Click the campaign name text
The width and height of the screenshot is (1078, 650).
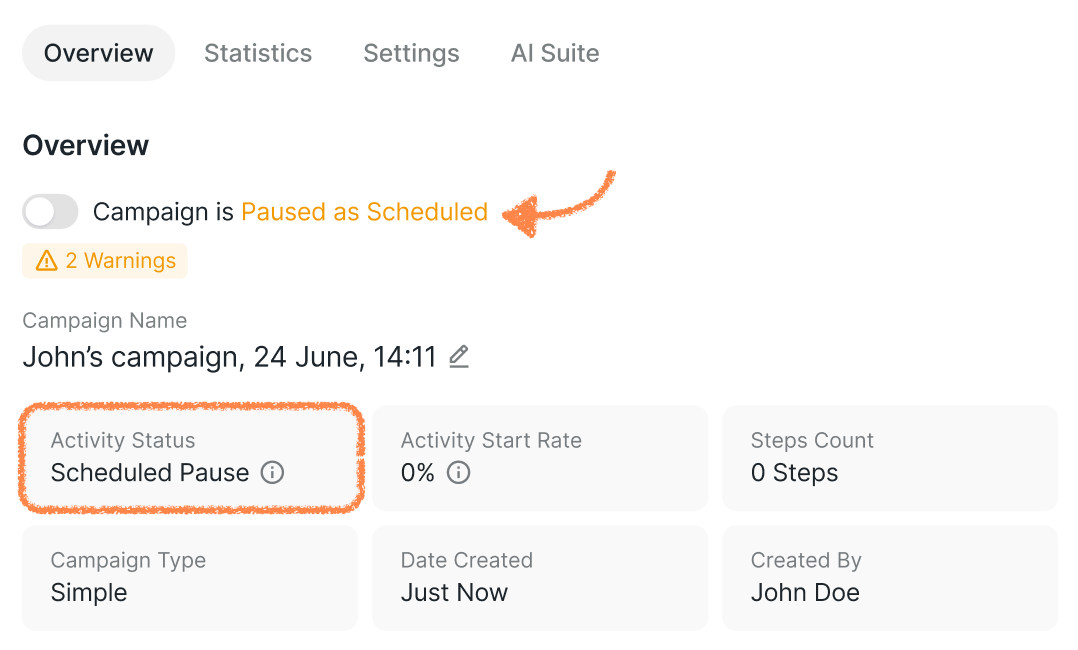230,357
